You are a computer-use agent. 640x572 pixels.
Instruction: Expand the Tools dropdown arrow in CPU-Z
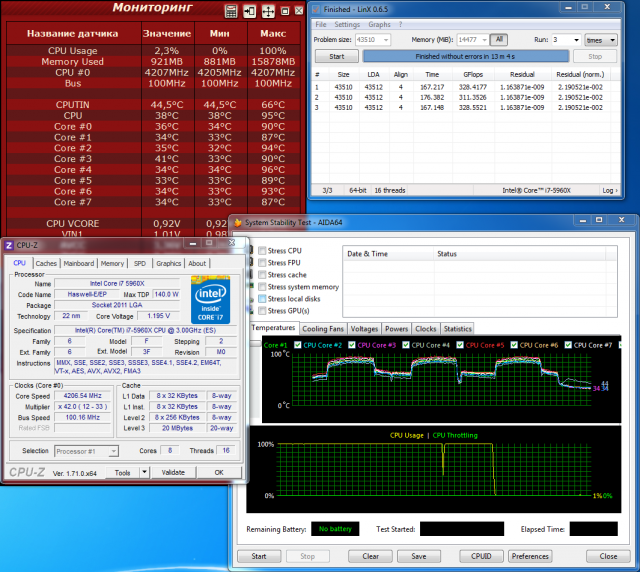pos(144,472)
